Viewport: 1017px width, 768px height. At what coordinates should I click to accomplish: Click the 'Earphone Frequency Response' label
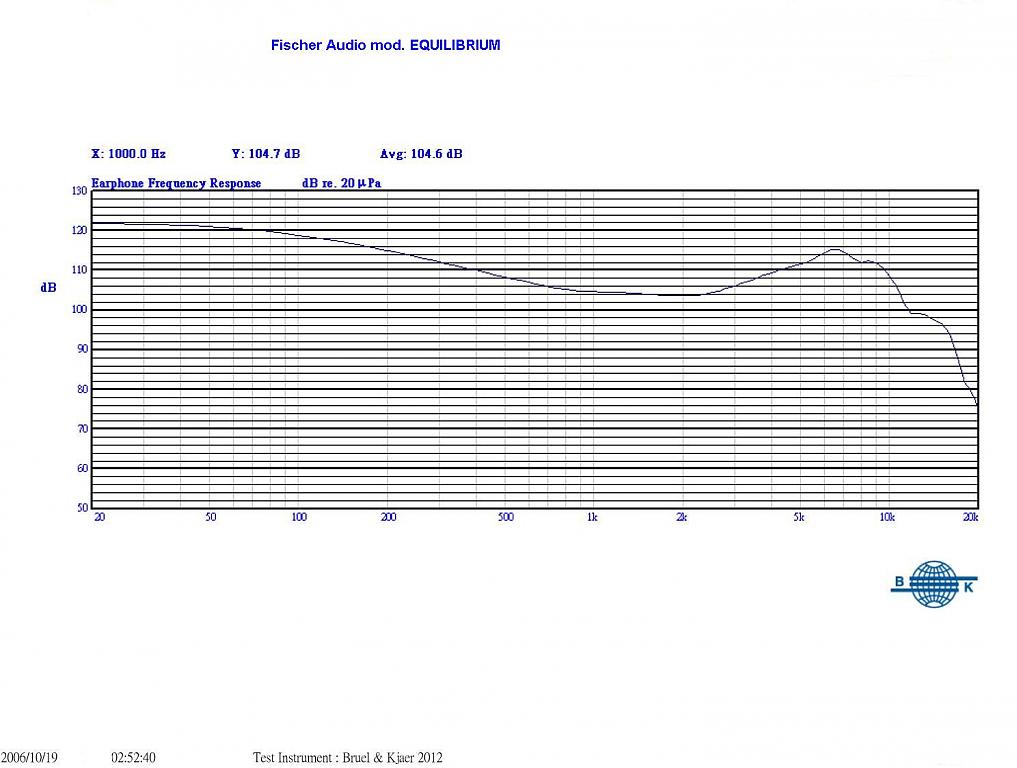[176, 183]
